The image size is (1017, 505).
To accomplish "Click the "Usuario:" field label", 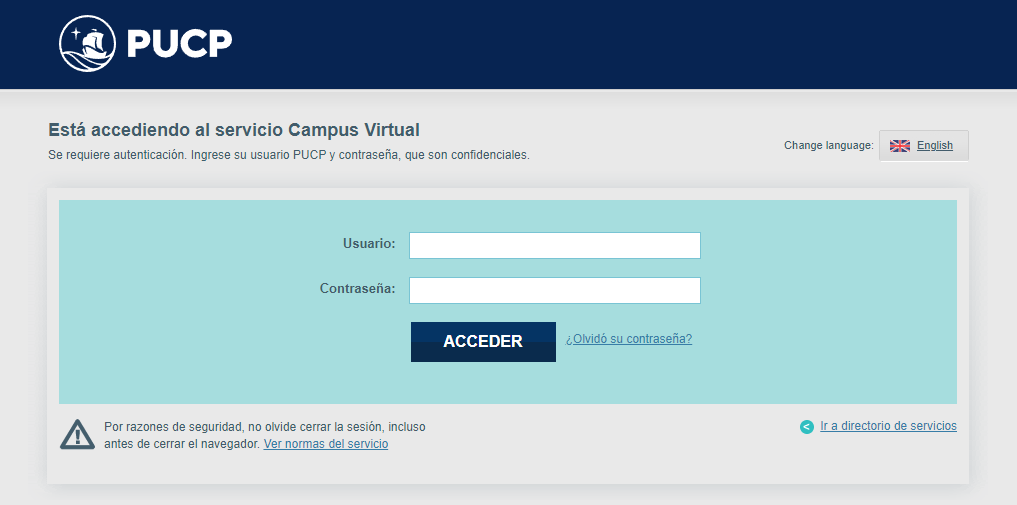I will tap(369, 243).
